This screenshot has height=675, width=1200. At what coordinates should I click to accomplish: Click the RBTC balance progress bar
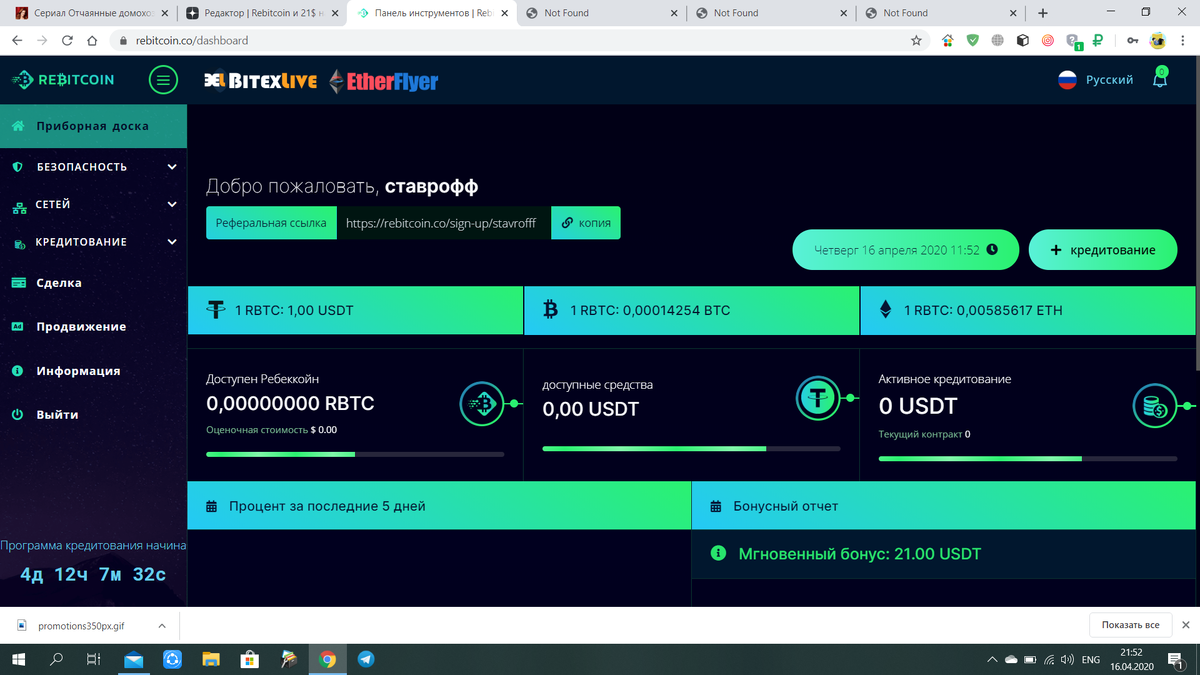[x=355, y=454]
